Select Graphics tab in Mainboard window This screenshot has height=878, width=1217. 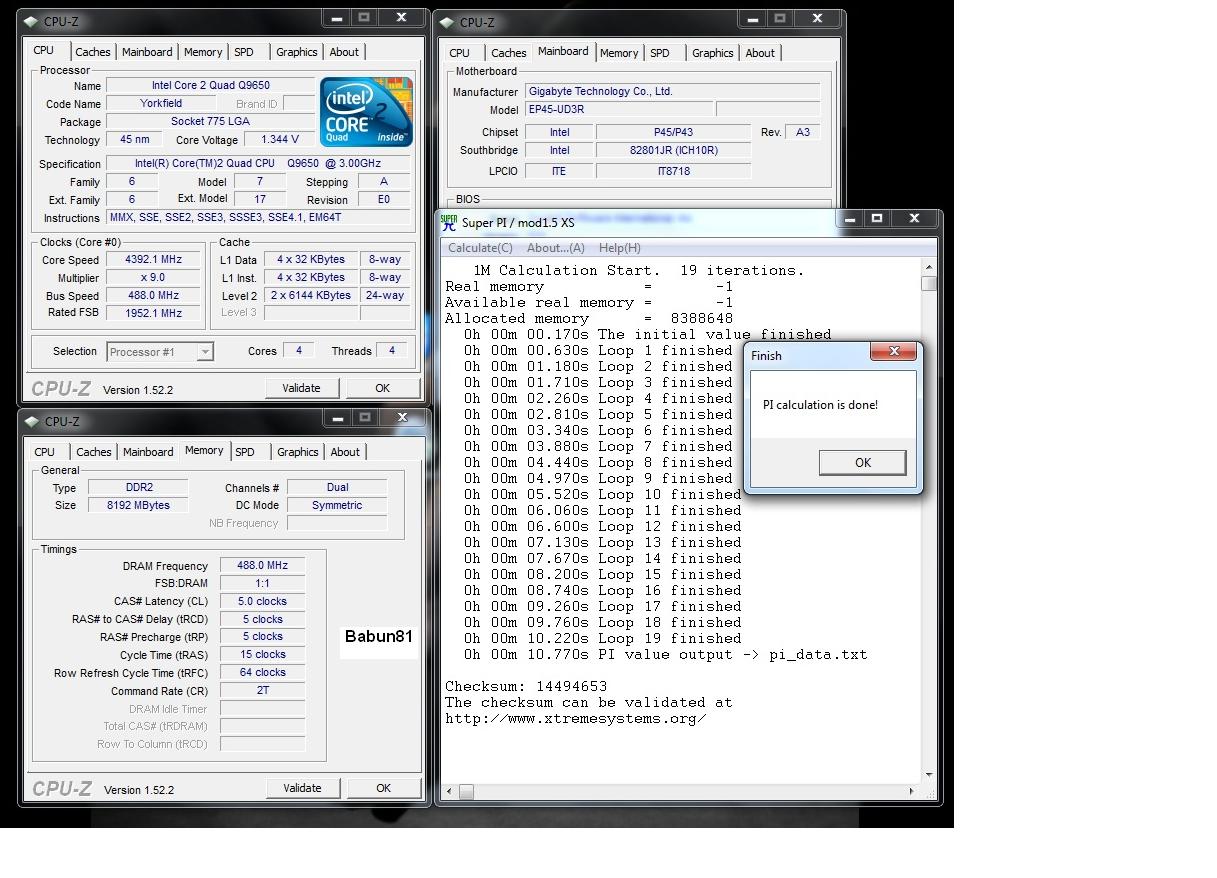[713, 53]
